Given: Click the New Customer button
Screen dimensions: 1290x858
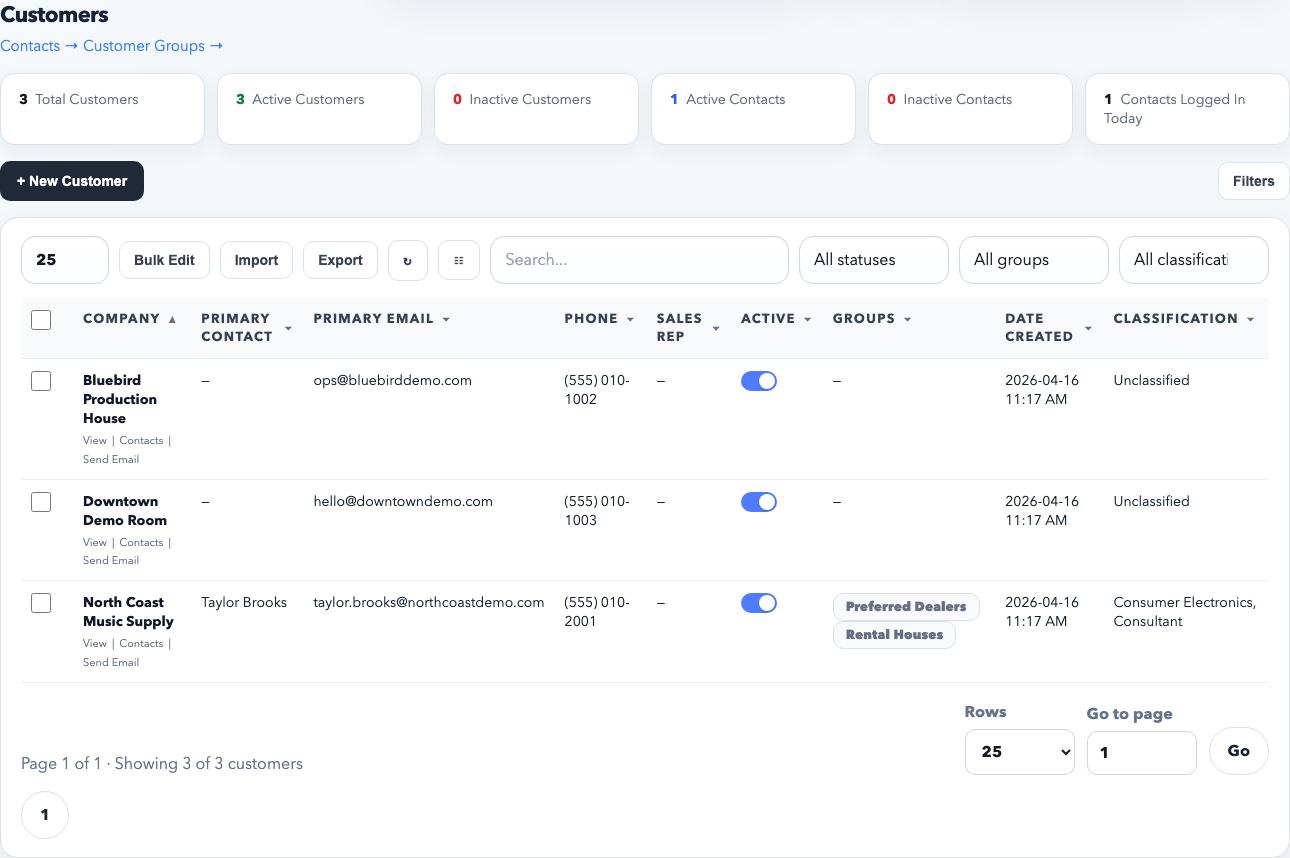Looking at the screenshot, I should (x=72, y=181).
